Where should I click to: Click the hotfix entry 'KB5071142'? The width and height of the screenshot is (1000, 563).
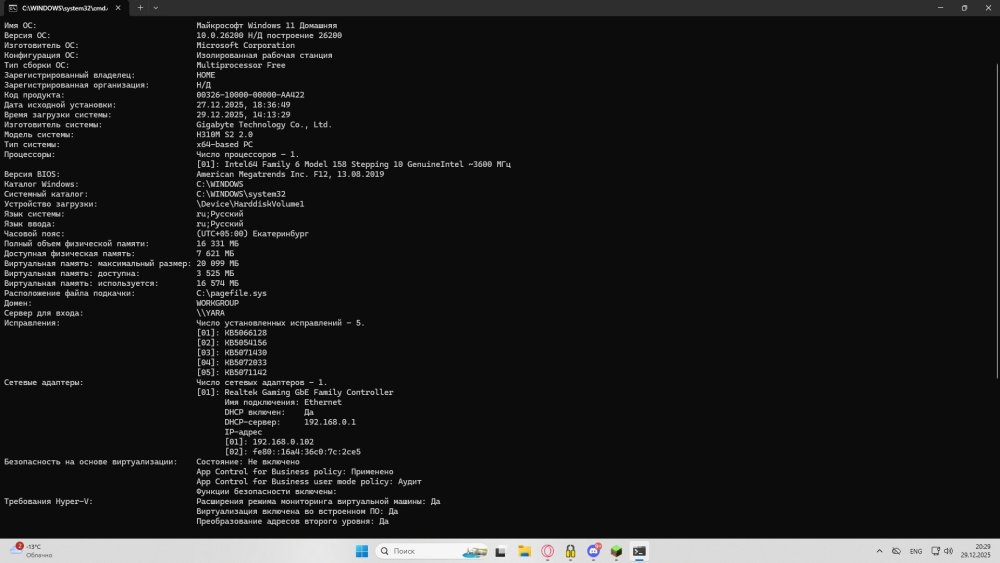click(x=246, y=372)
